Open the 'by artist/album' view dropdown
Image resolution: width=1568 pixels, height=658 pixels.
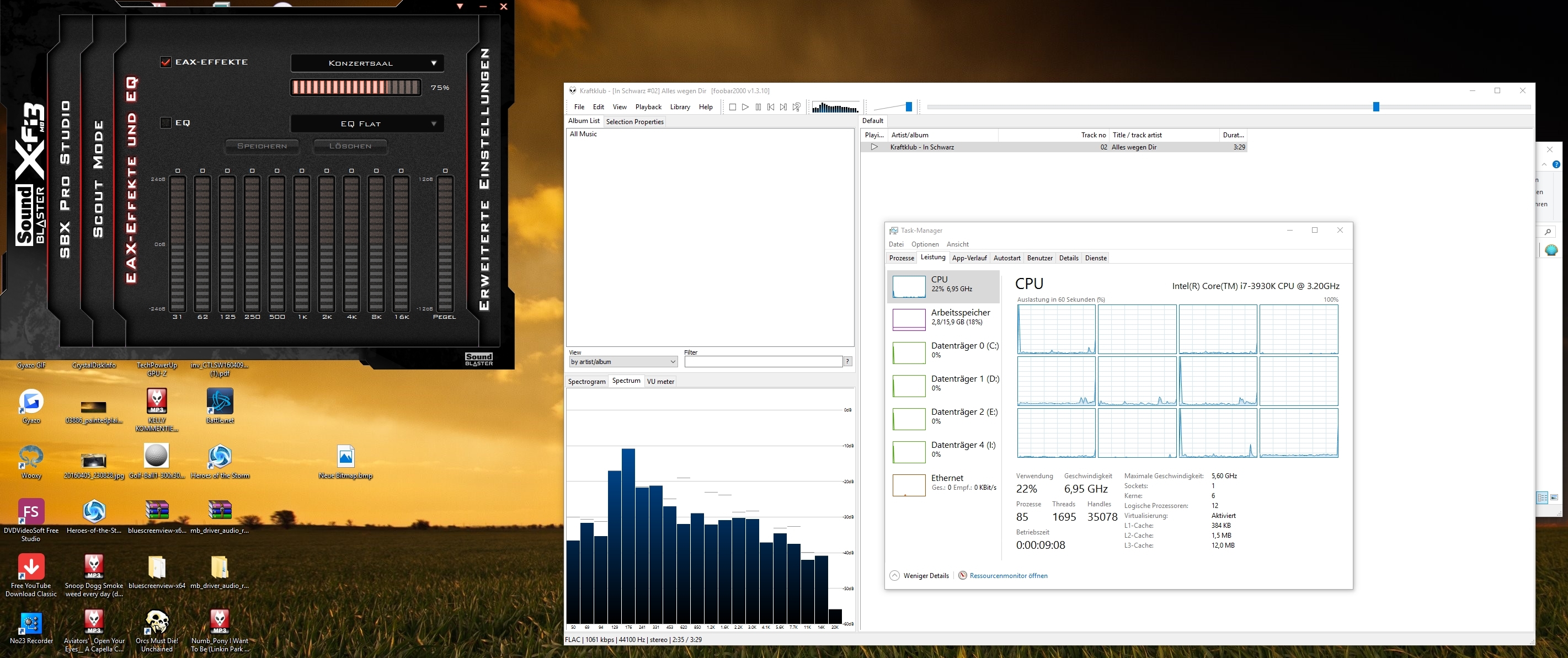pos(623,362)
